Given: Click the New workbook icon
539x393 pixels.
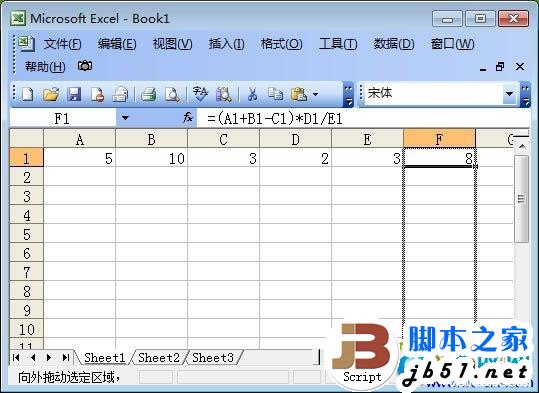Looking at the screenshot, I should tap(27, 94).
